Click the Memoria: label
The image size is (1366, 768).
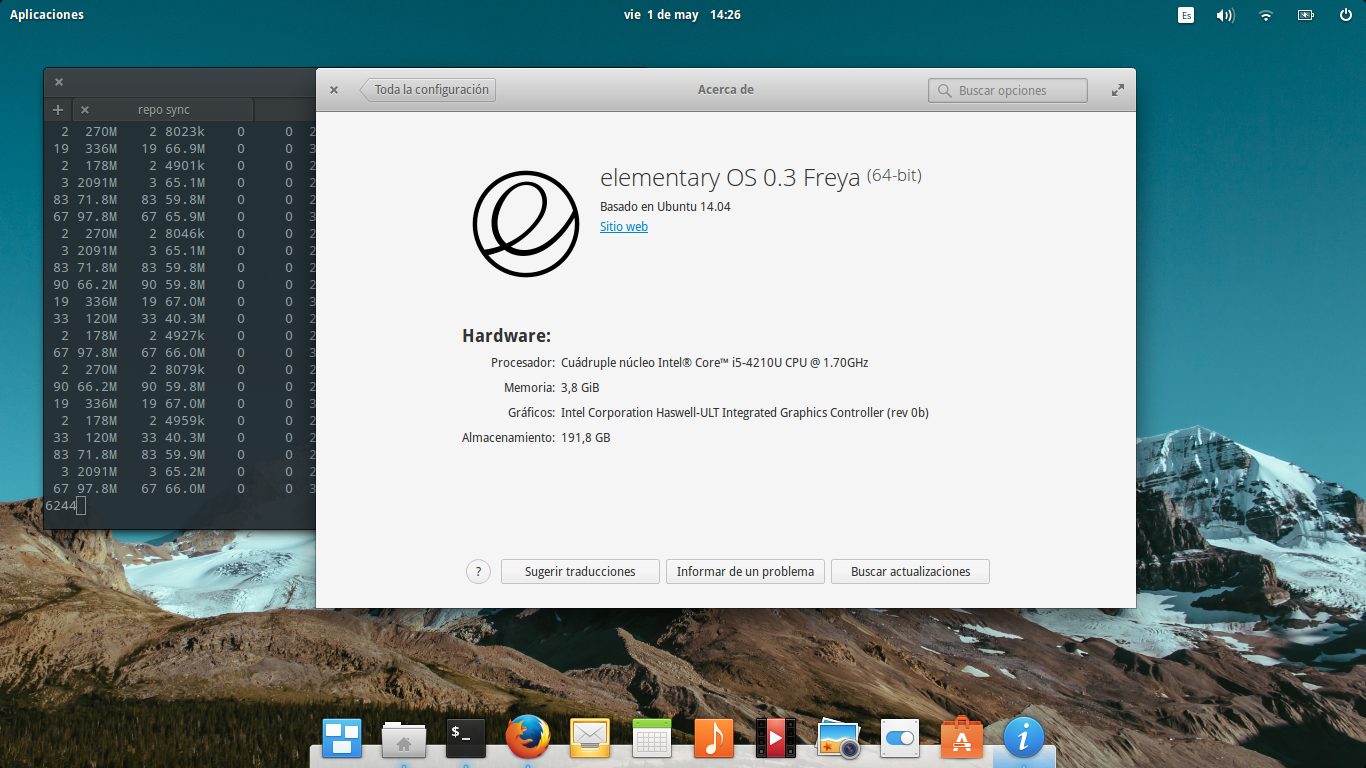tap(530, 388)
